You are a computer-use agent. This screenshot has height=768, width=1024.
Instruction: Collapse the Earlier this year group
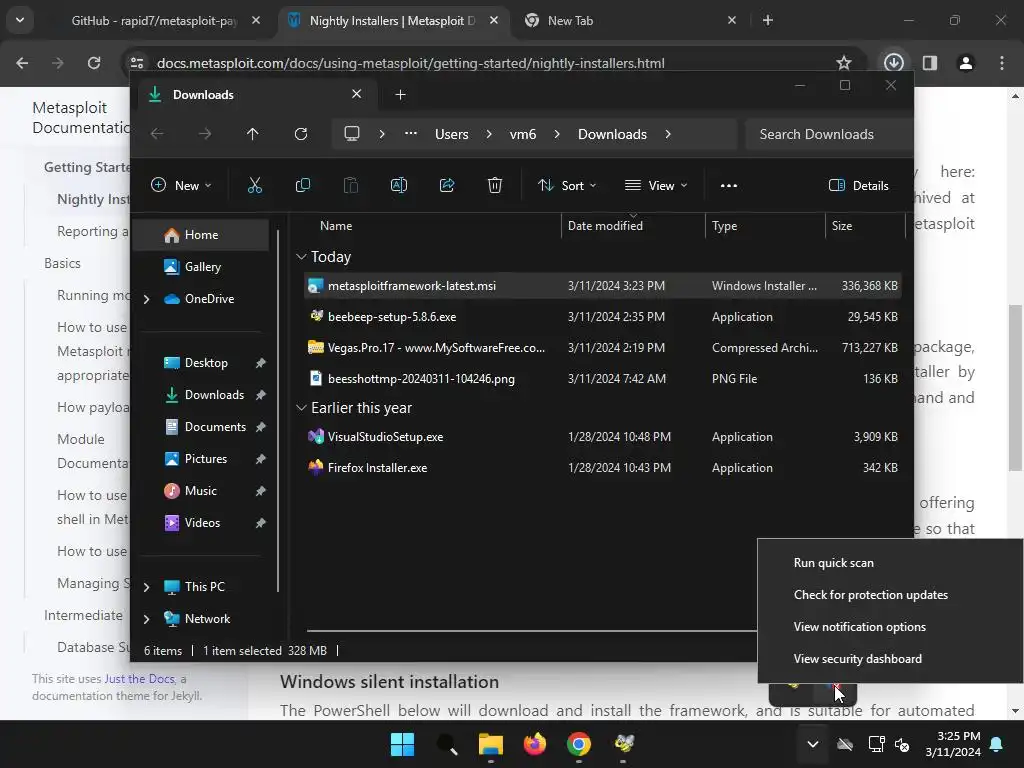point(301,408)
